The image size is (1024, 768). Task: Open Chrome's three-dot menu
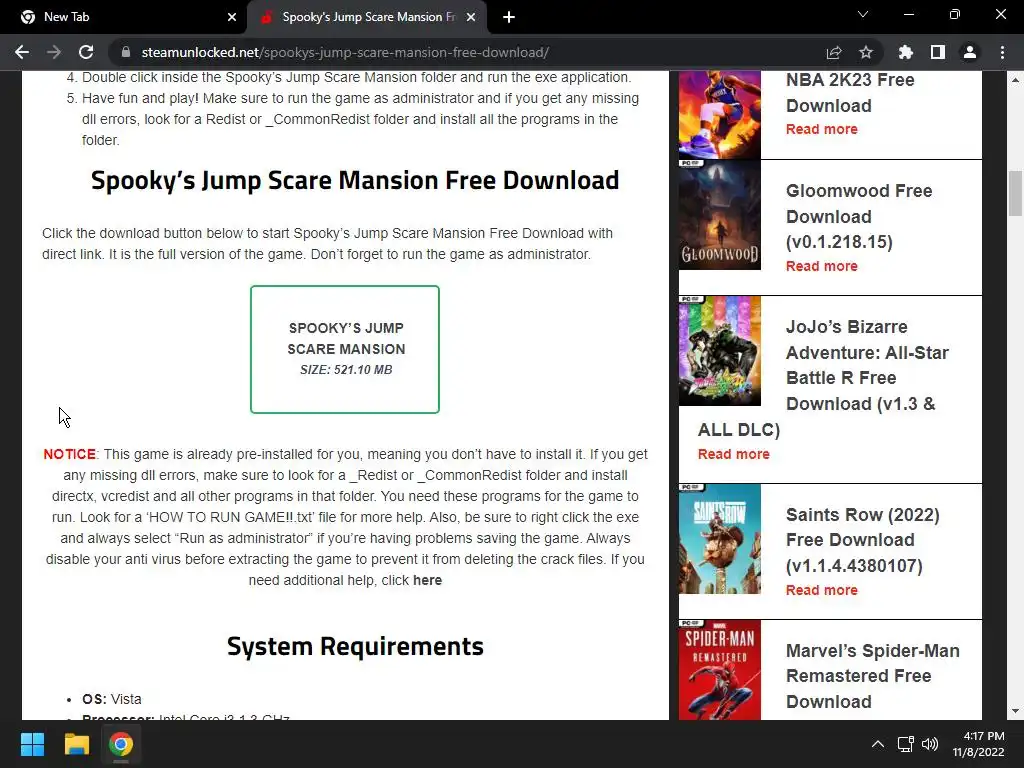1002,52
